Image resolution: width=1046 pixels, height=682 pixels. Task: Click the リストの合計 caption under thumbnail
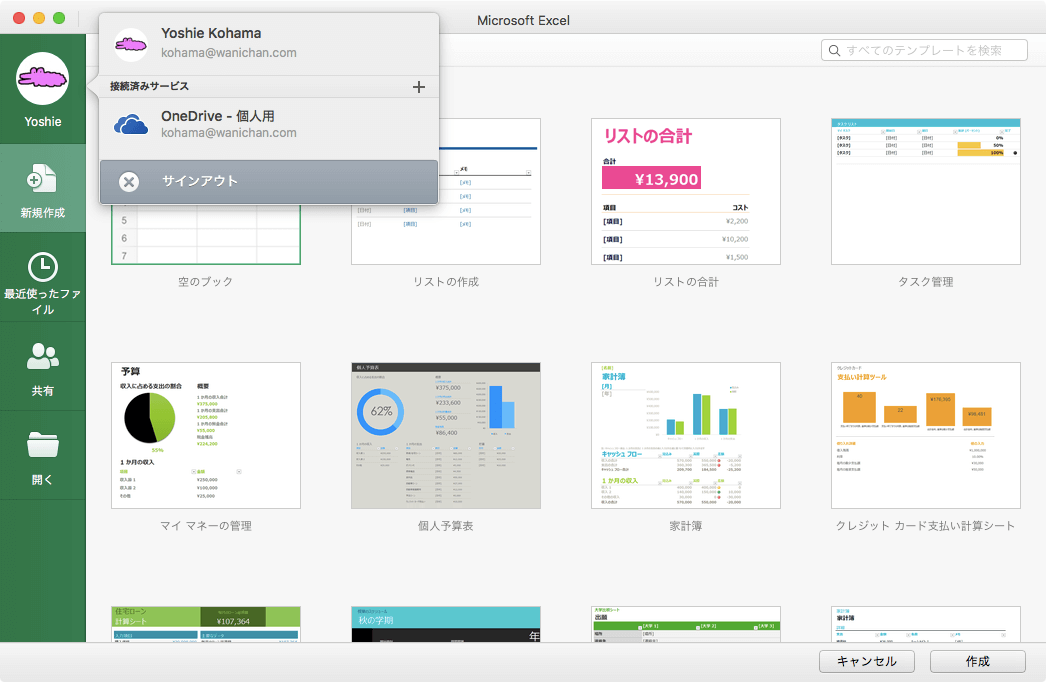(x=686, y=282)
